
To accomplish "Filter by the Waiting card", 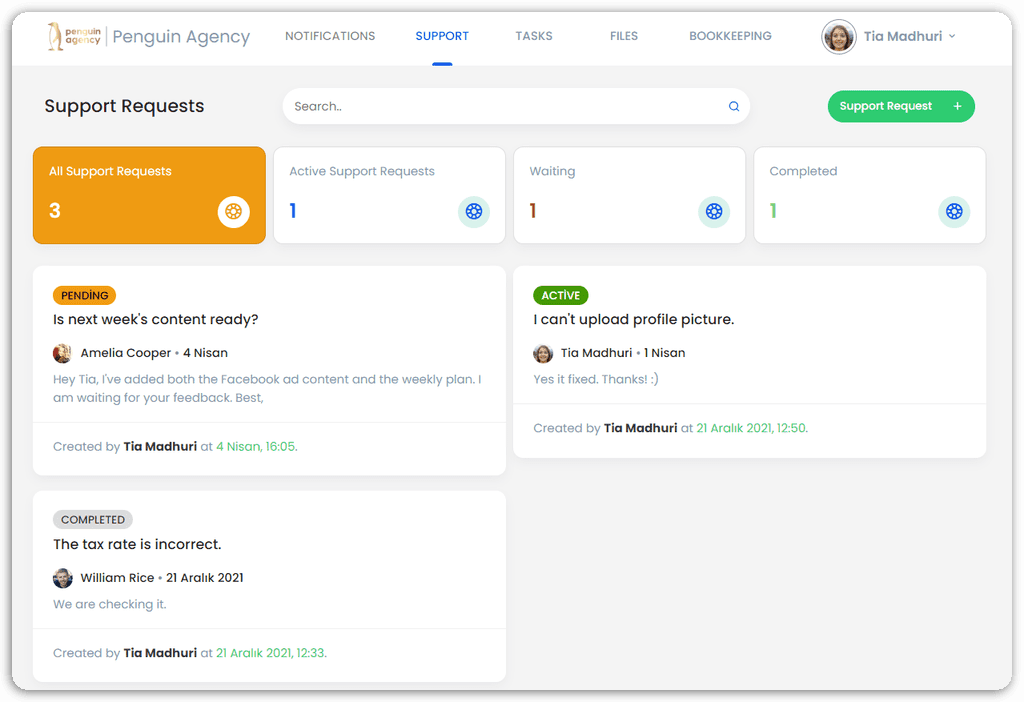I will (630, 195).
